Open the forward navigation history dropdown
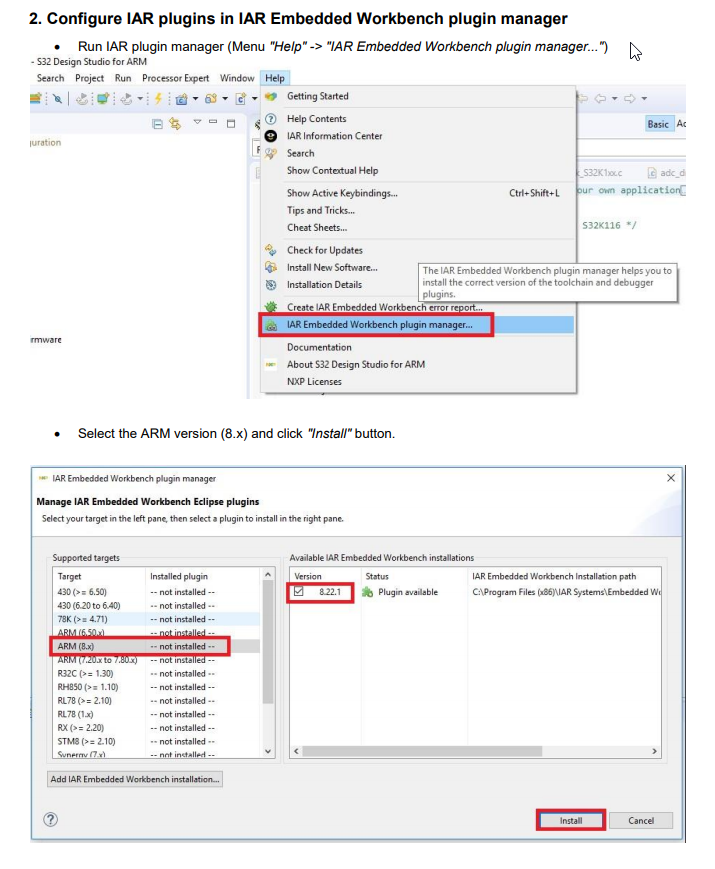Screen dimensions: 715x869 coord(644,99)
